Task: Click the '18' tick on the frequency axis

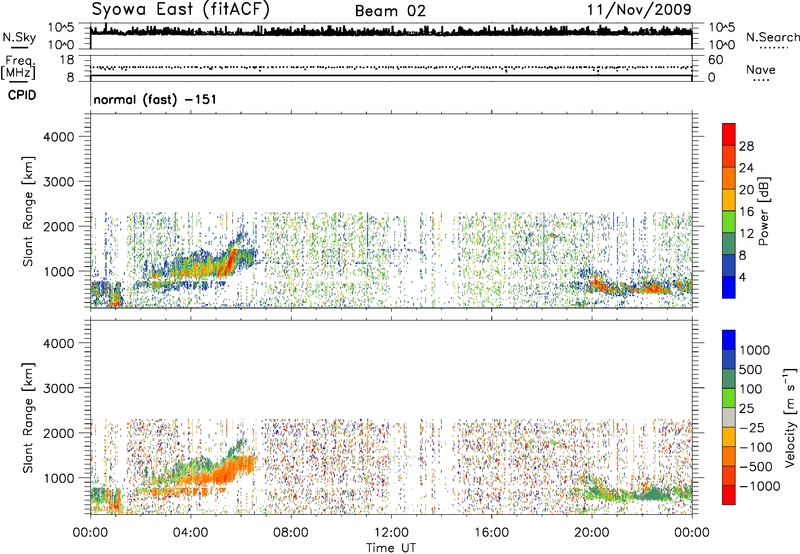Action: coord(67,60)
